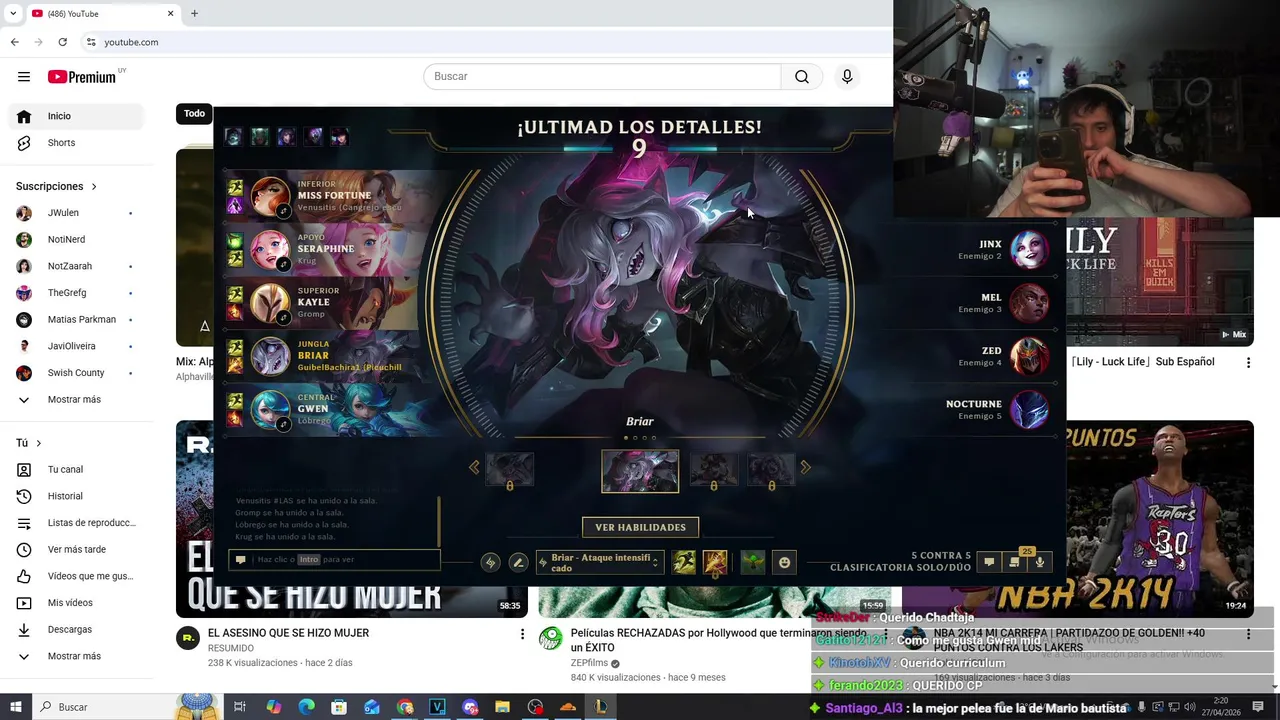
Task: Close the YouTube browser tab
Action: (x=170, y=13)
